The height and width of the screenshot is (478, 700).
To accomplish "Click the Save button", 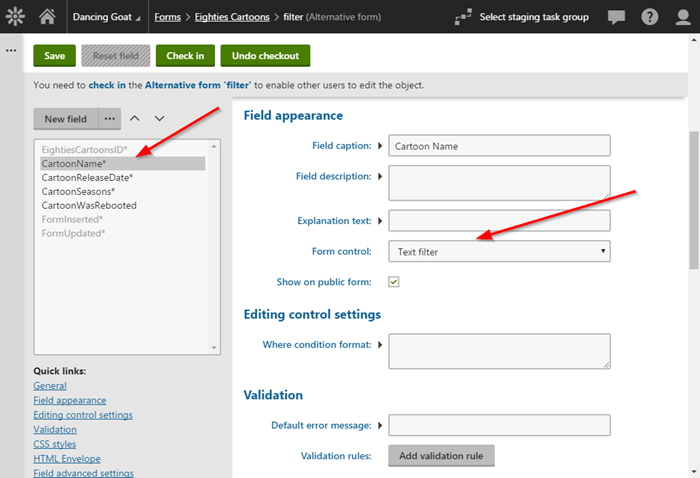I will tap(54, 56).
